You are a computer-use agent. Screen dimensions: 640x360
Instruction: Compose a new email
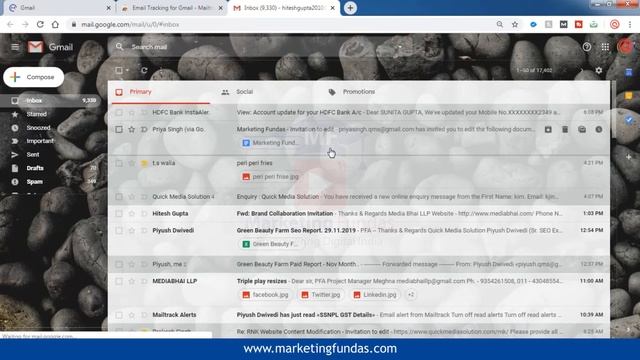(x=33, y=77)
